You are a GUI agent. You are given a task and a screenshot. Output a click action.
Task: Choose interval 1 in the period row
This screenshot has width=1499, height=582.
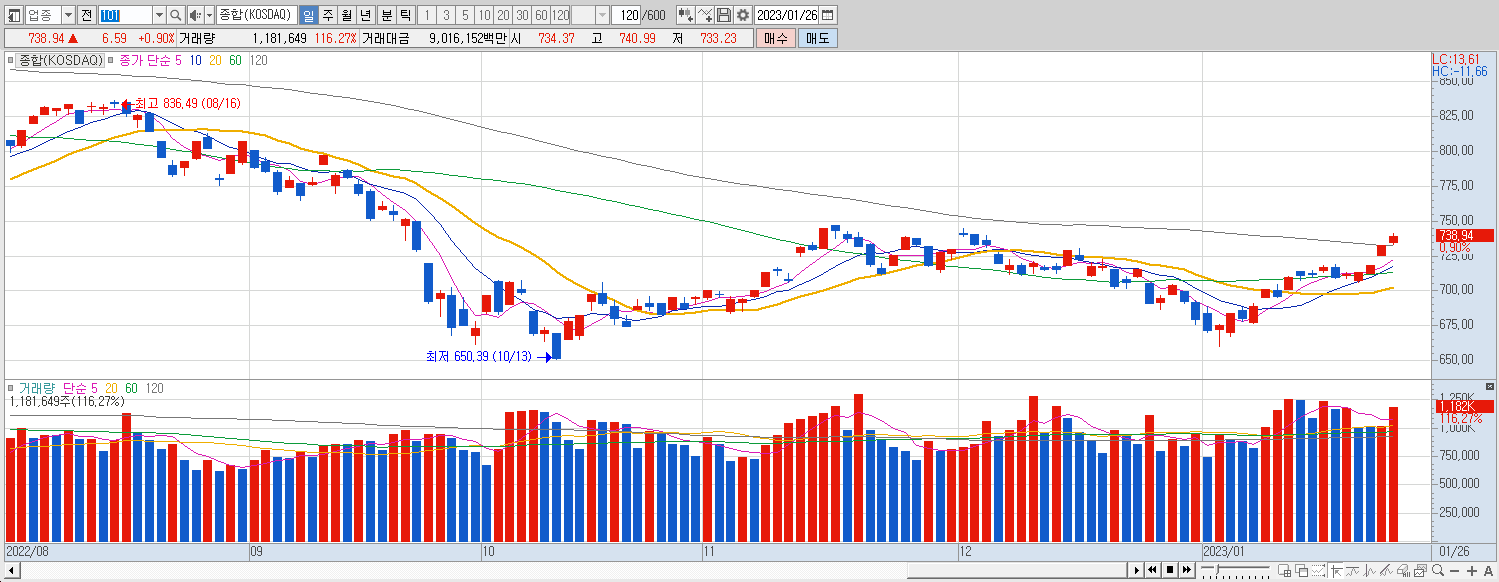tap(427, 15)
